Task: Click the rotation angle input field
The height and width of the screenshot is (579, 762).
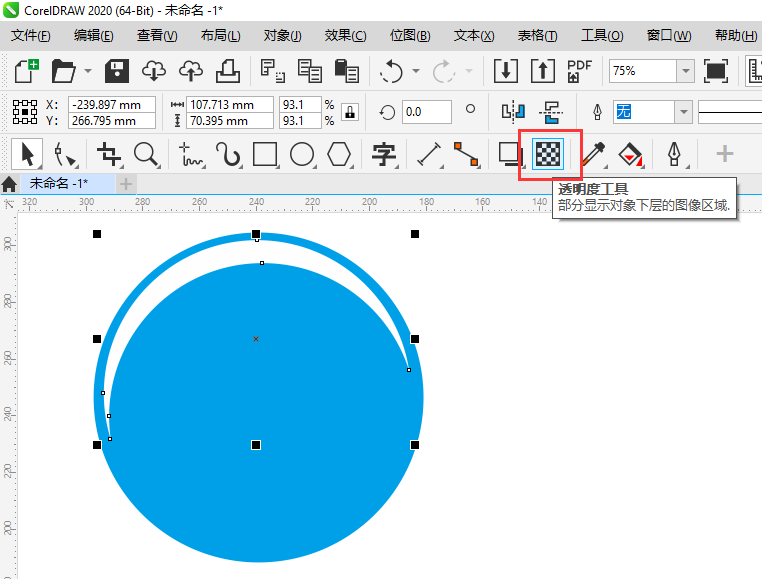Action: [427, 112]
